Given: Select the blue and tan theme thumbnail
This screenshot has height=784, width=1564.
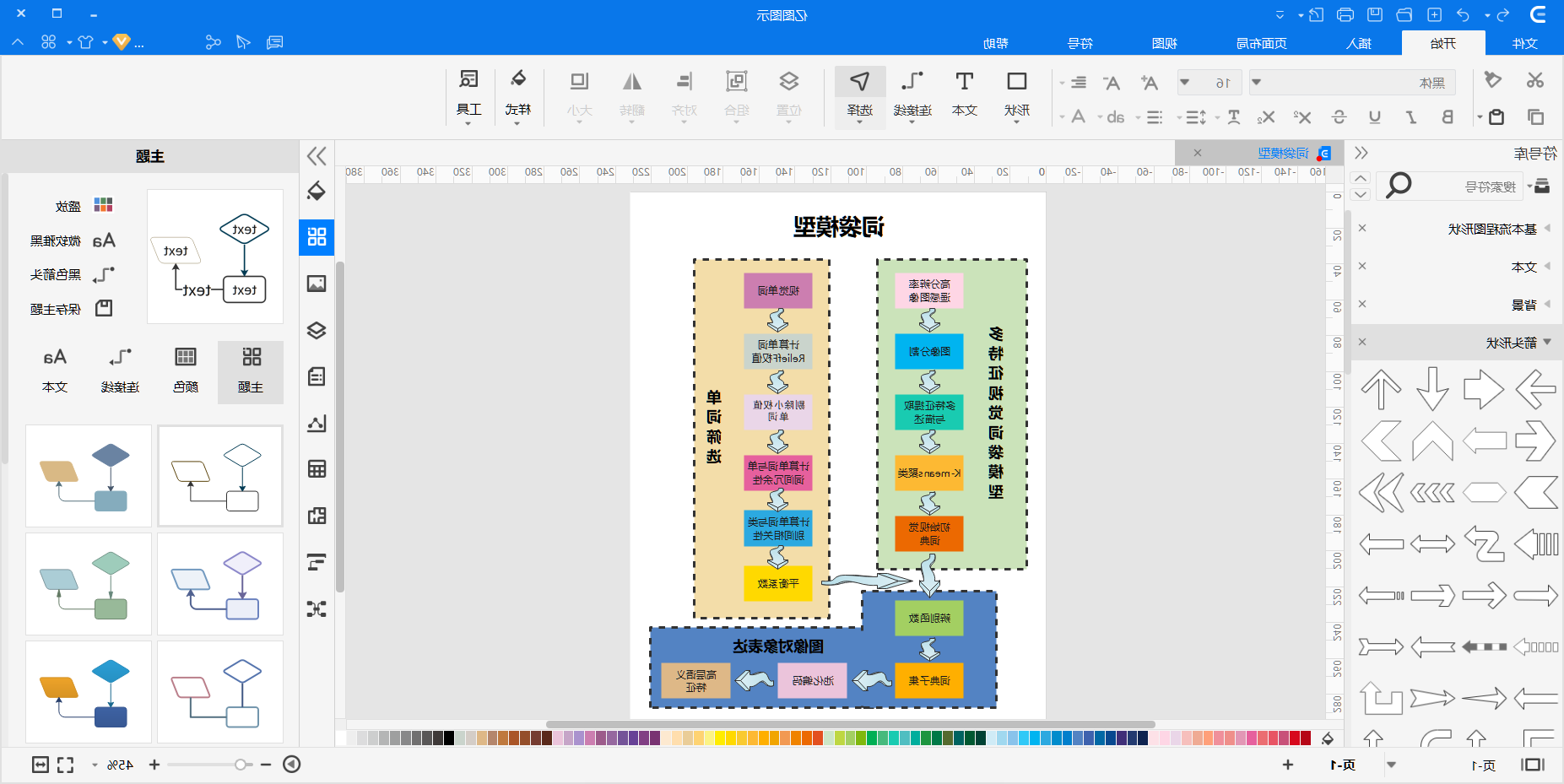Looking at the screenshot, I should (x=89, y=476).
